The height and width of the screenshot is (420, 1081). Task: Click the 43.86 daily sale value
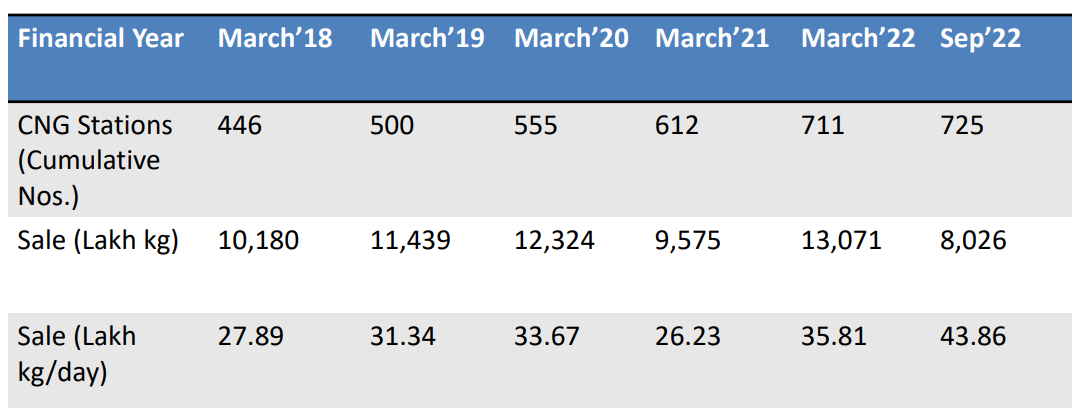[x=973, y=337]
